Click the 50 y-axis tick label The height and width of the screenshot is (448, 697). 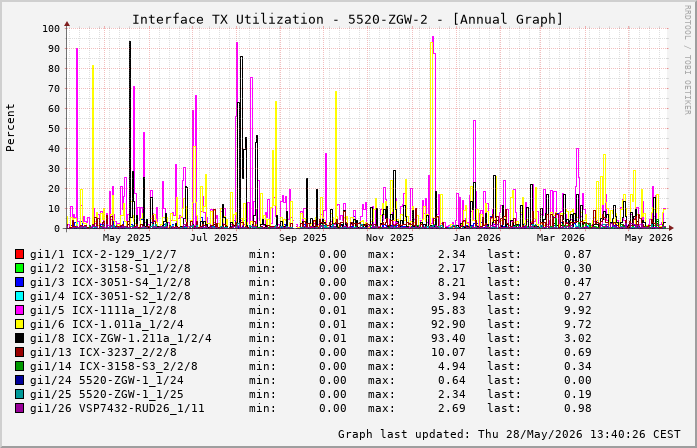(x=54, y=129)
